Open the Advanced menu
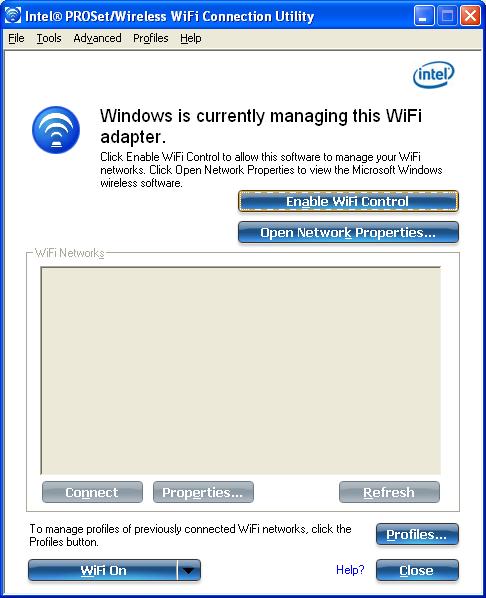This screenshot has height=598, width=486. pos(97,39)
